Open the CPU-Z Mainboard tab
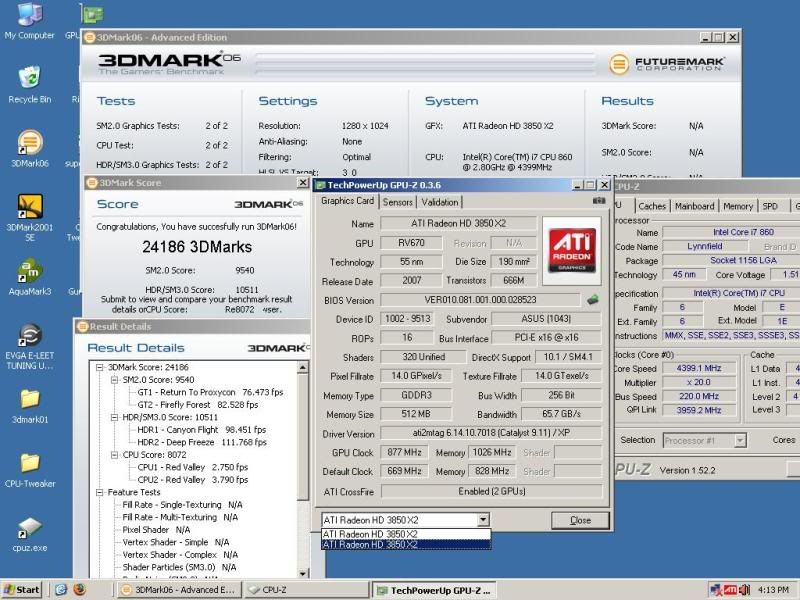 click(694, 206)
